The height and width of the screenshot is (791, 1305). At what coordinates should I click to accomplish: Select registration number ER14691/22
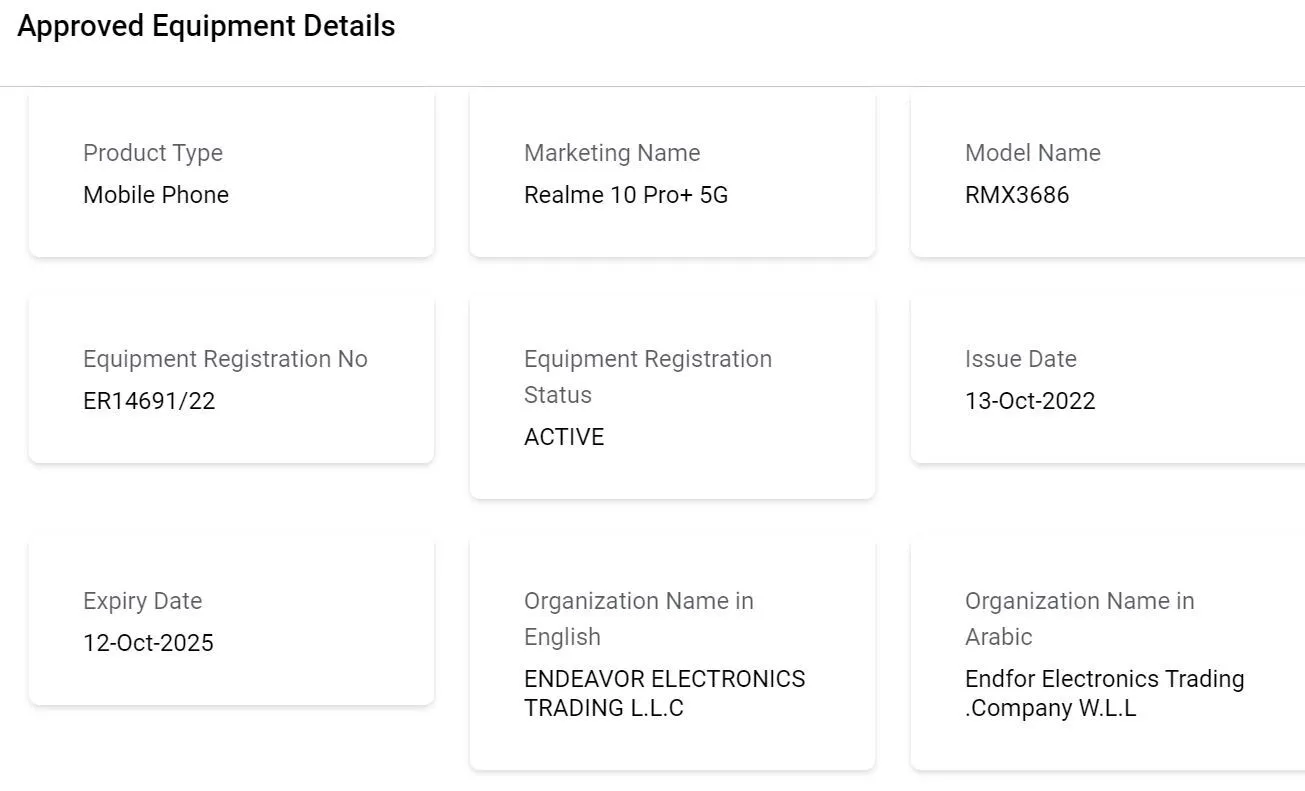coord(149,401)
